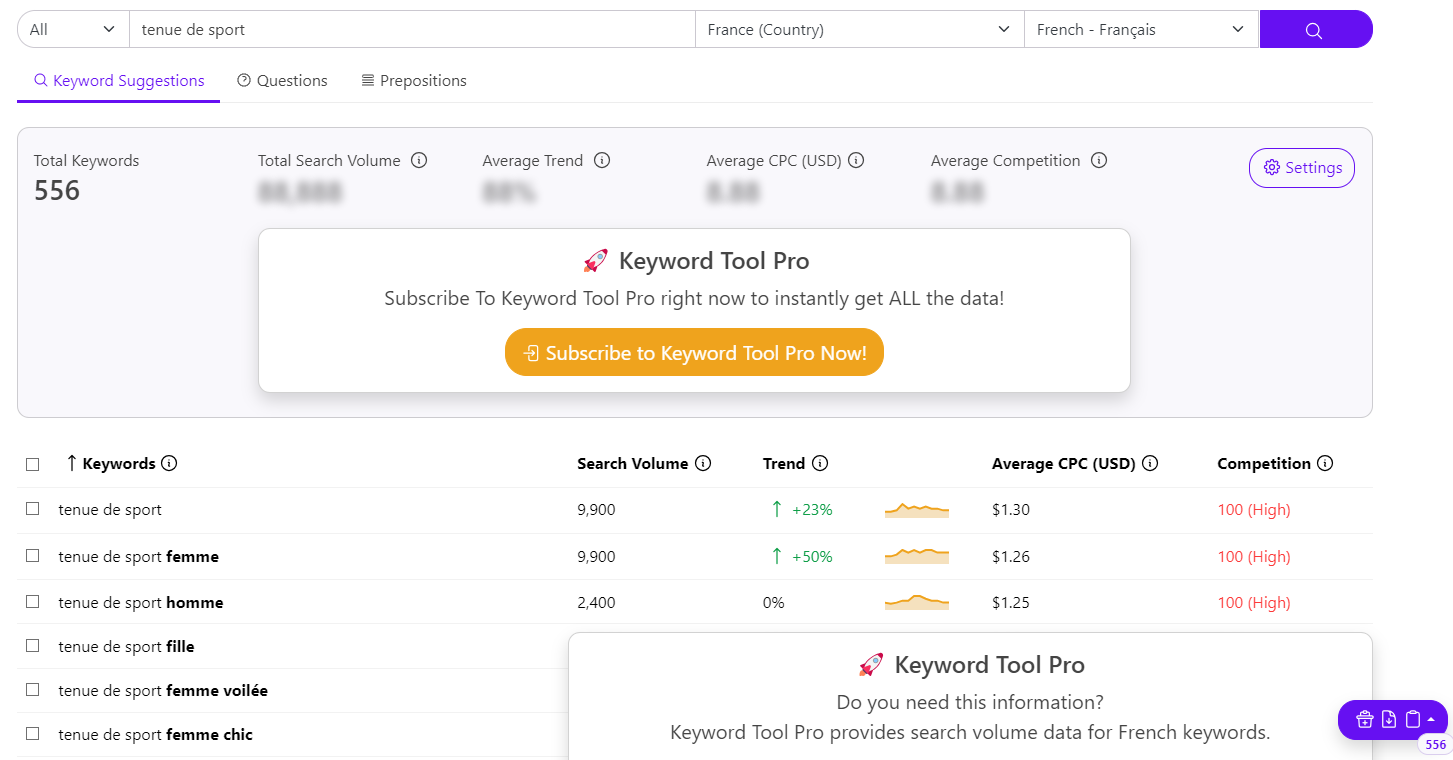Expand floating toolbar with the caret arrow
The height and width of the screenshot is (760, 1453).
[1431, 719]
